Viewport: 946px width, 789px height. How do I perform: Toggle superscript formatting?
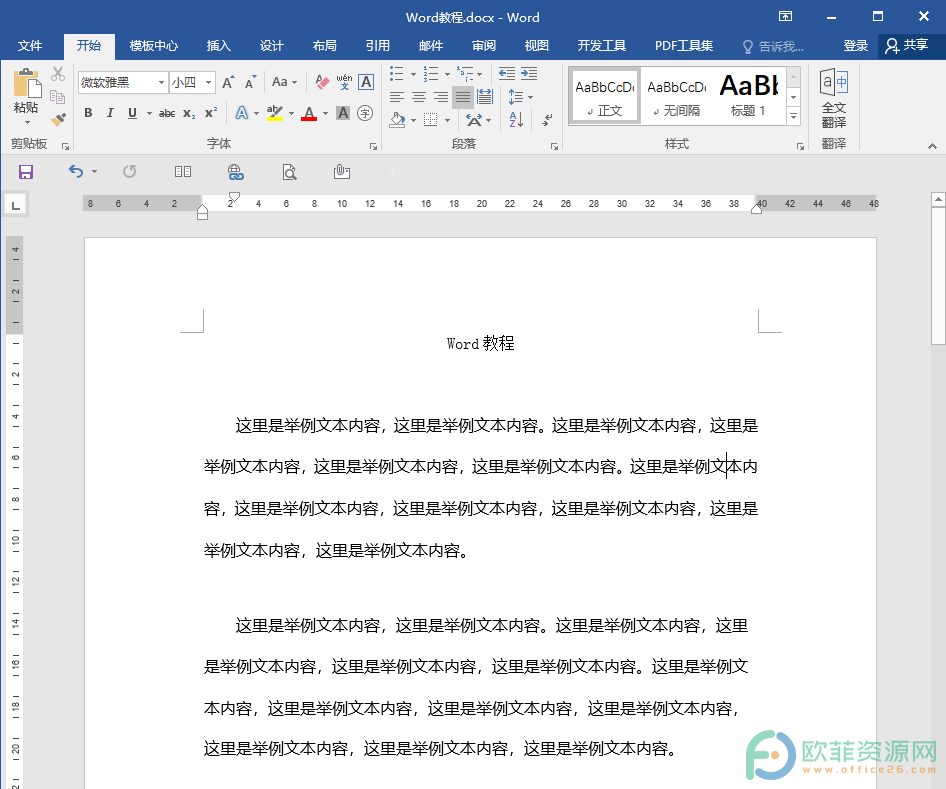211,113
